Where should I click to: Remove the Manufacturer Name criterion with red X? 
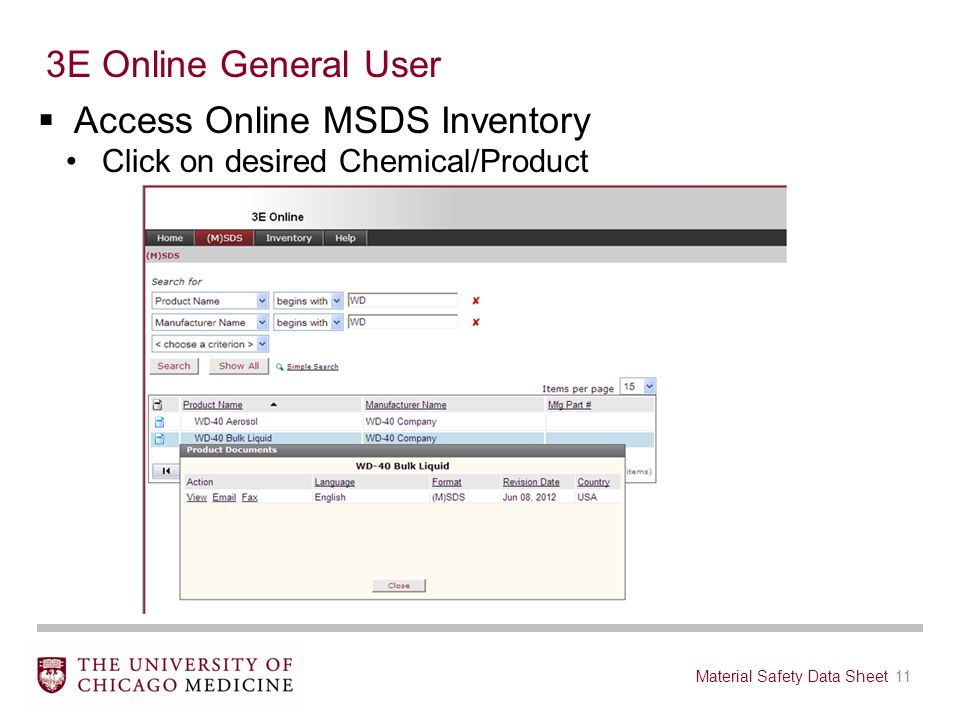tap(476, 322)
